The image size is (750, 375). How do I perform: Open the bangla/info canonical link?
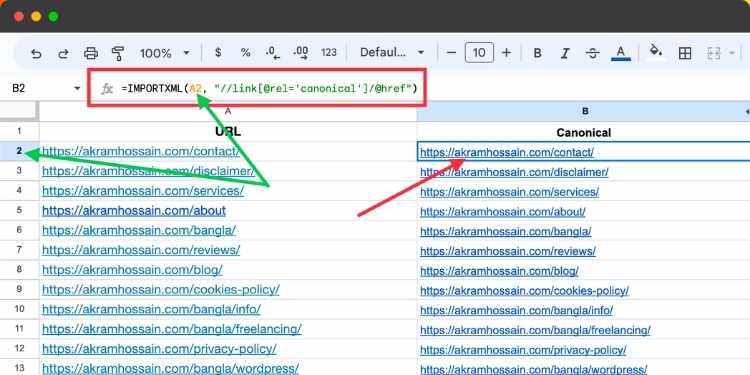pyautogui.click(x=517, y=310)
